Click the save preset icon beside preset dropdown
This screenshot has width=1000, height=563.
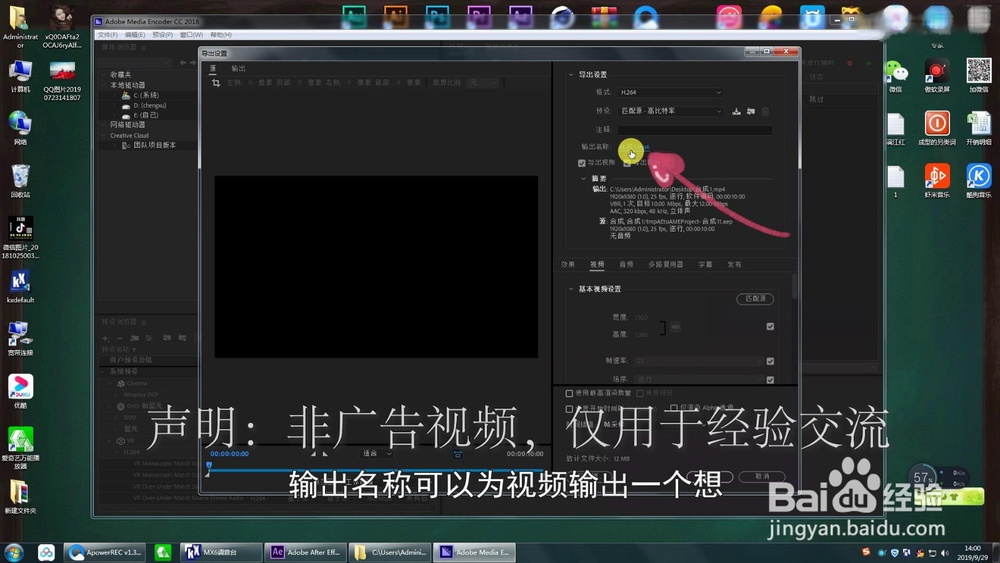(x=736, y=111)
